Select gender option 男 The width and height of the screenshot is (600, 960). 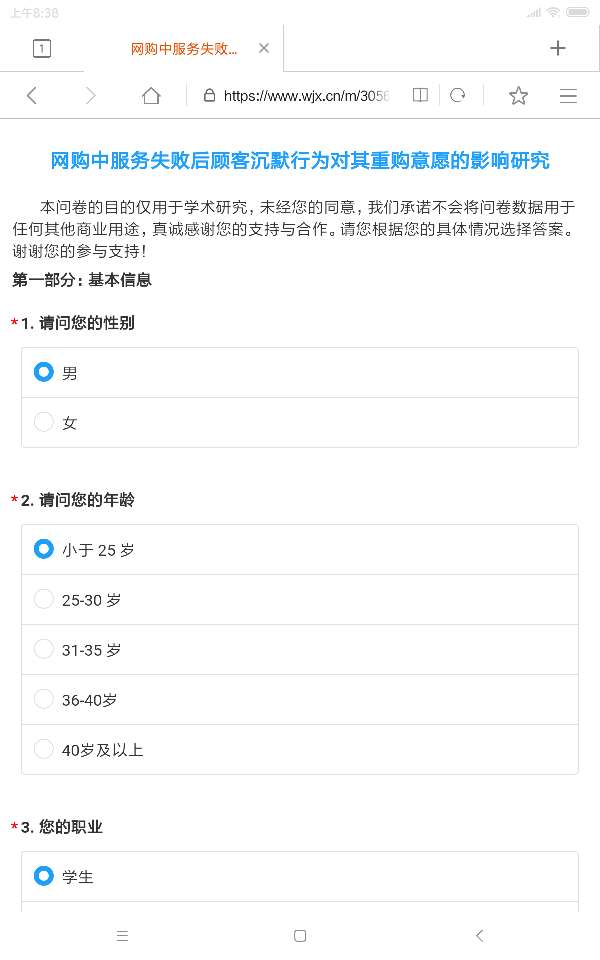44,372
